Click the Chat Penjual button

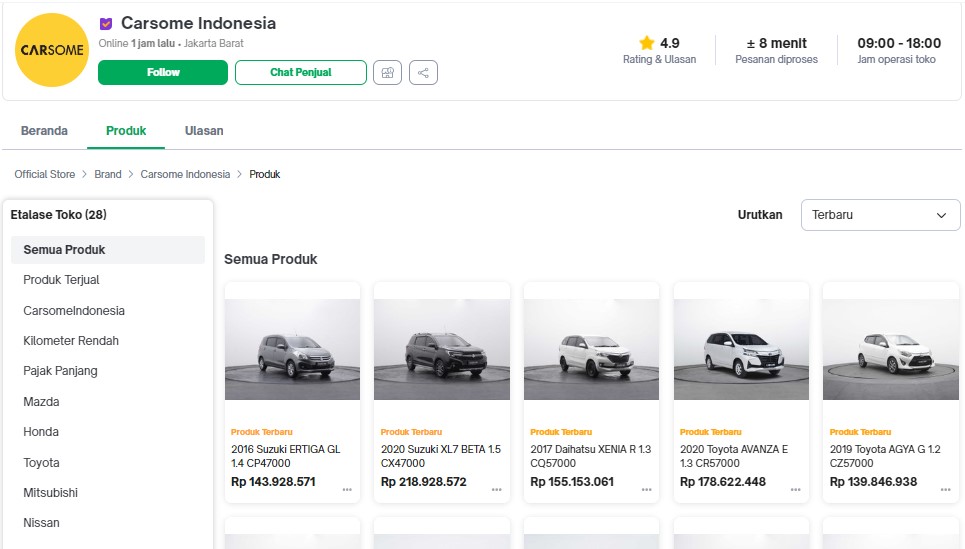click(x=300, y=73)
